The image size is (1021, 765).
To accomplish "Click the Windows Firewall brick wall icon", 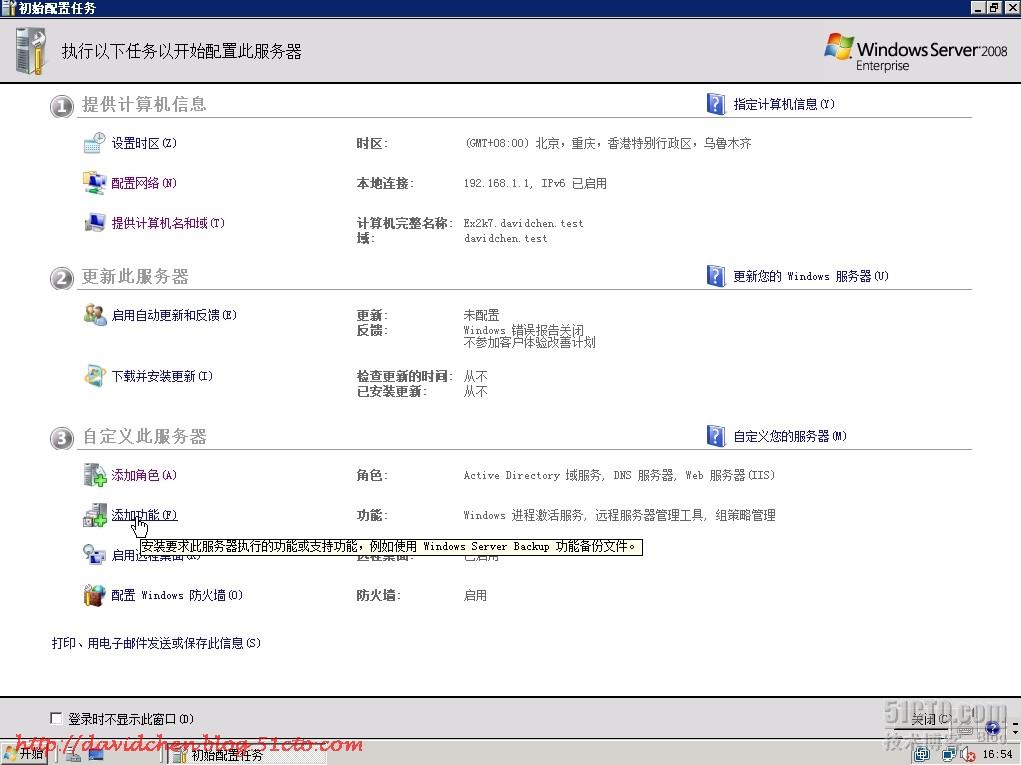I will coord(94,595).
